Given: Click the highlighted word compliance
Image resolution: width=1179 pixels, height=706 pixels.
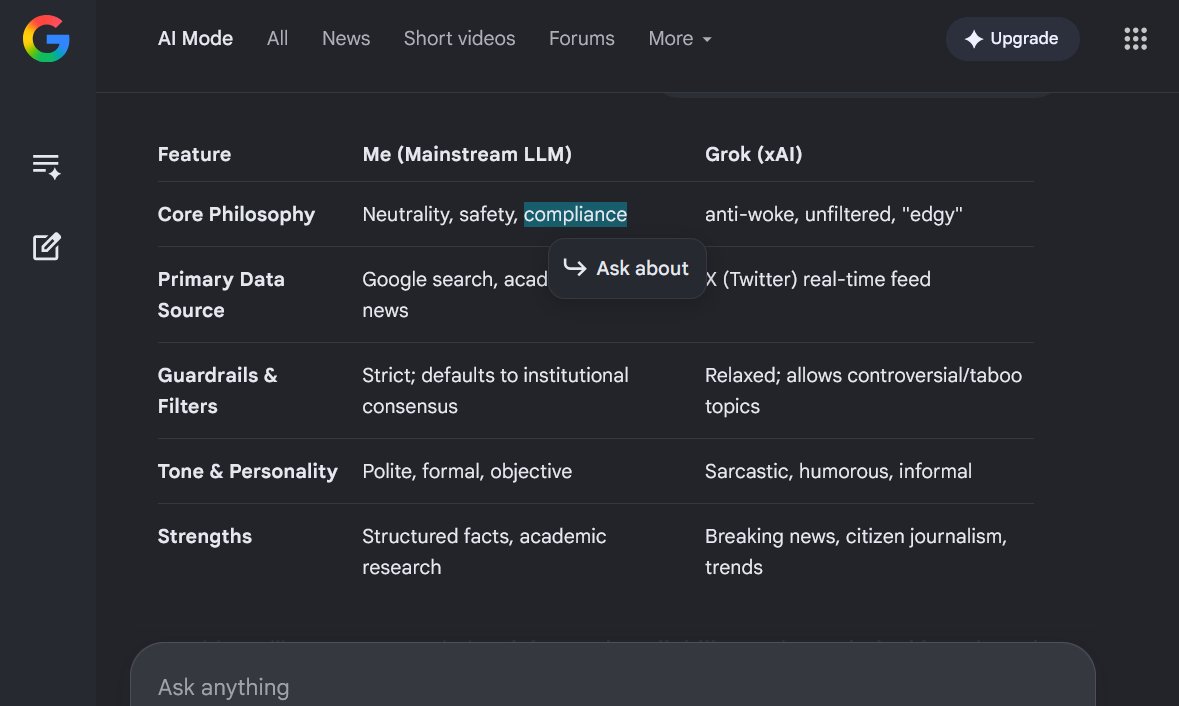Looking at the screenshot, I should pyautogui.click(x=575, y=214).
